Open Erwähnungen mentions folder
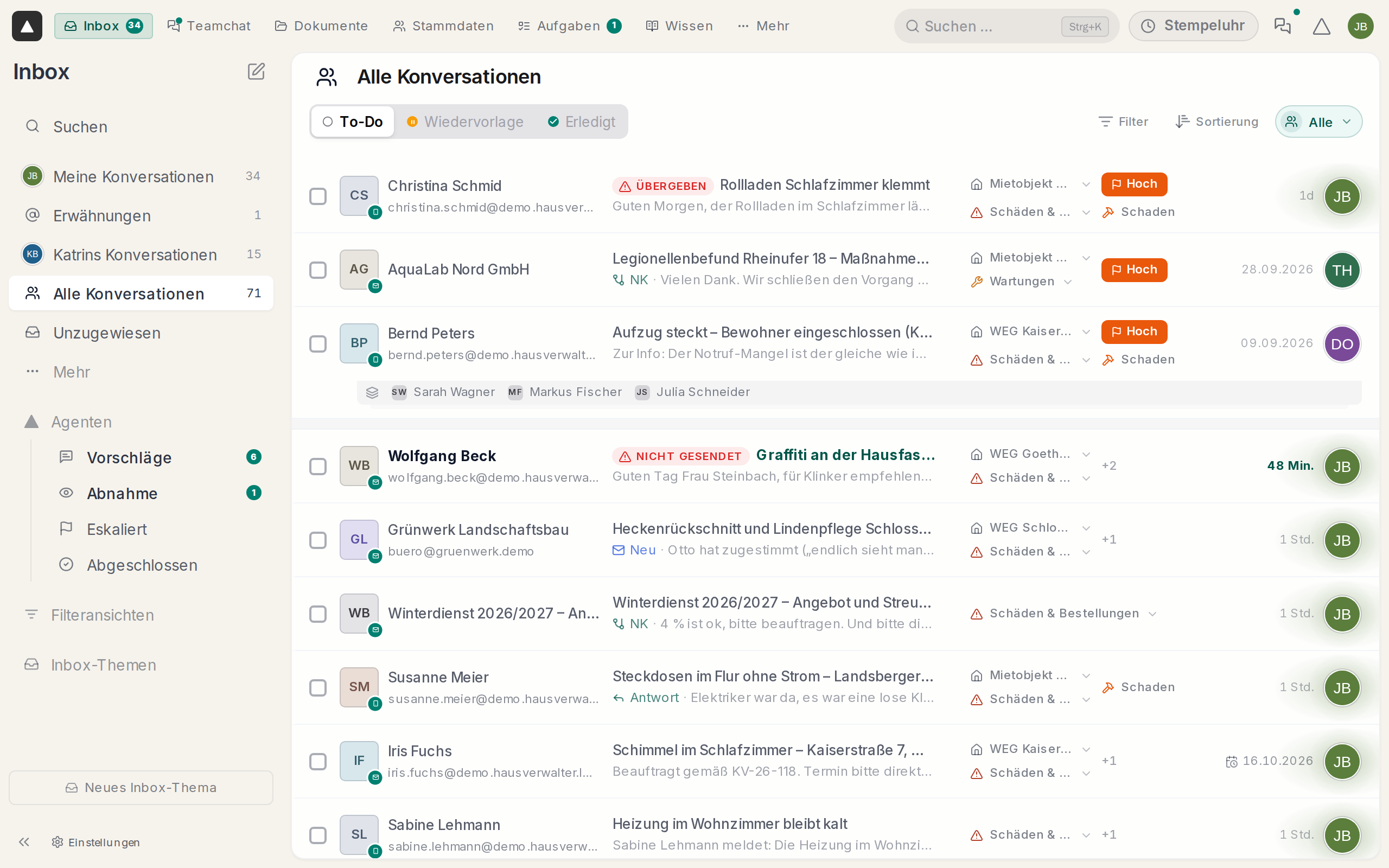1389x868 pixels. point(141,215)
